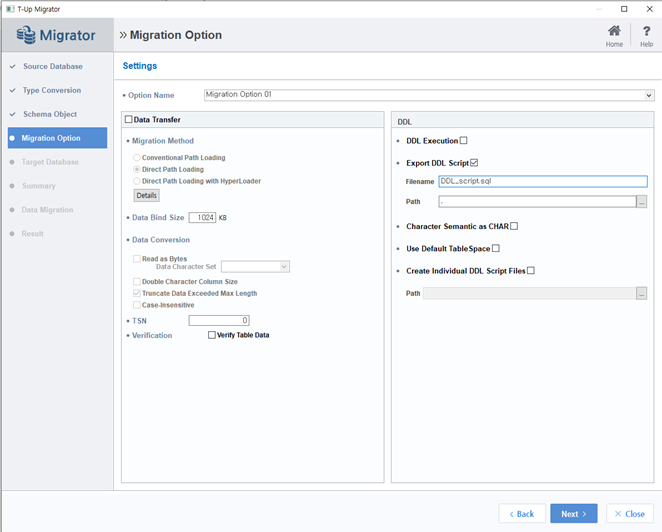
Task: Uncheck Truncate Data Exceeded Max Length
Action: [137, 293]
